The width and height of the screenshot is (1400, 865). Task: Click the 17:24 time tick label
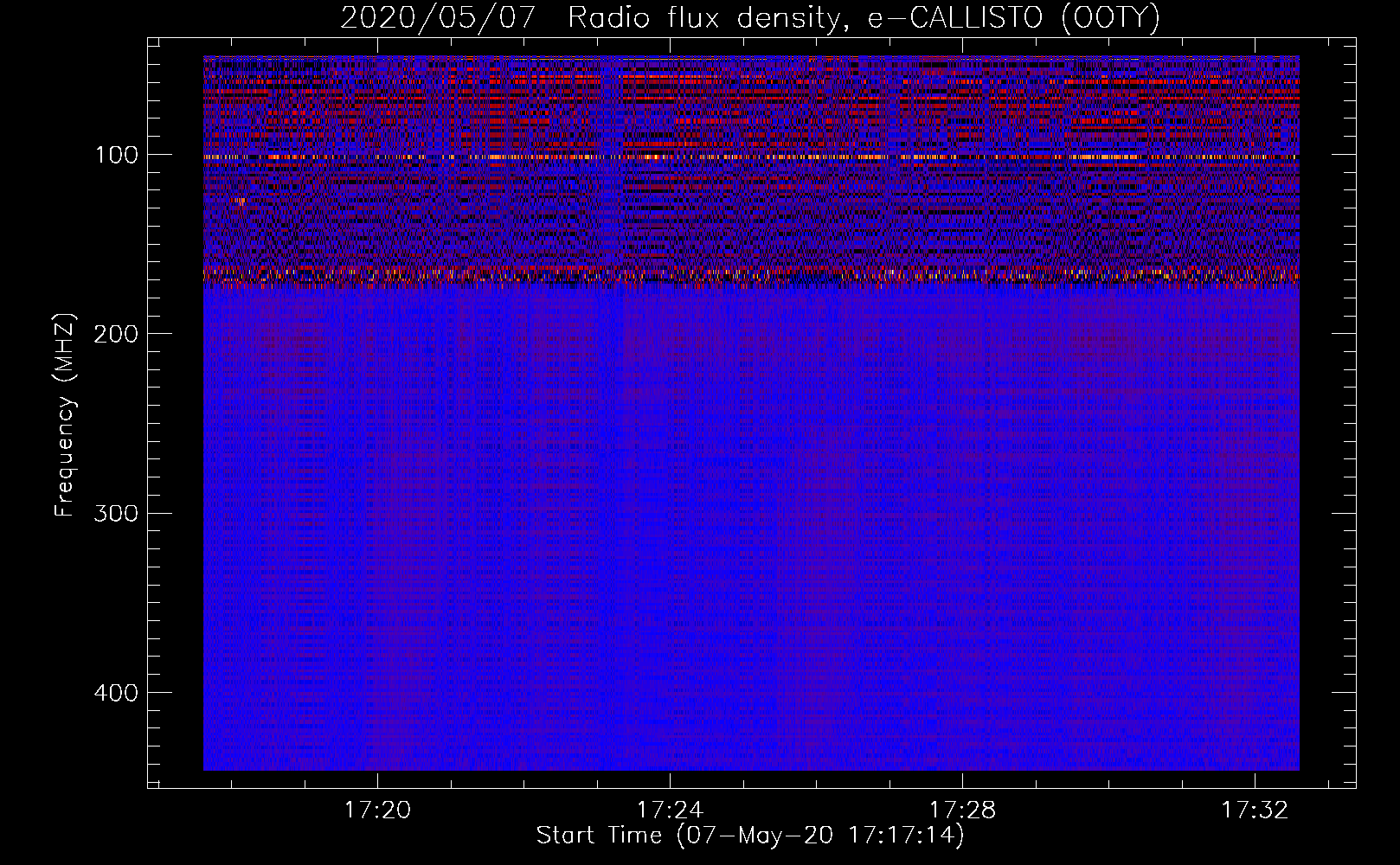(x=670, y=811)
